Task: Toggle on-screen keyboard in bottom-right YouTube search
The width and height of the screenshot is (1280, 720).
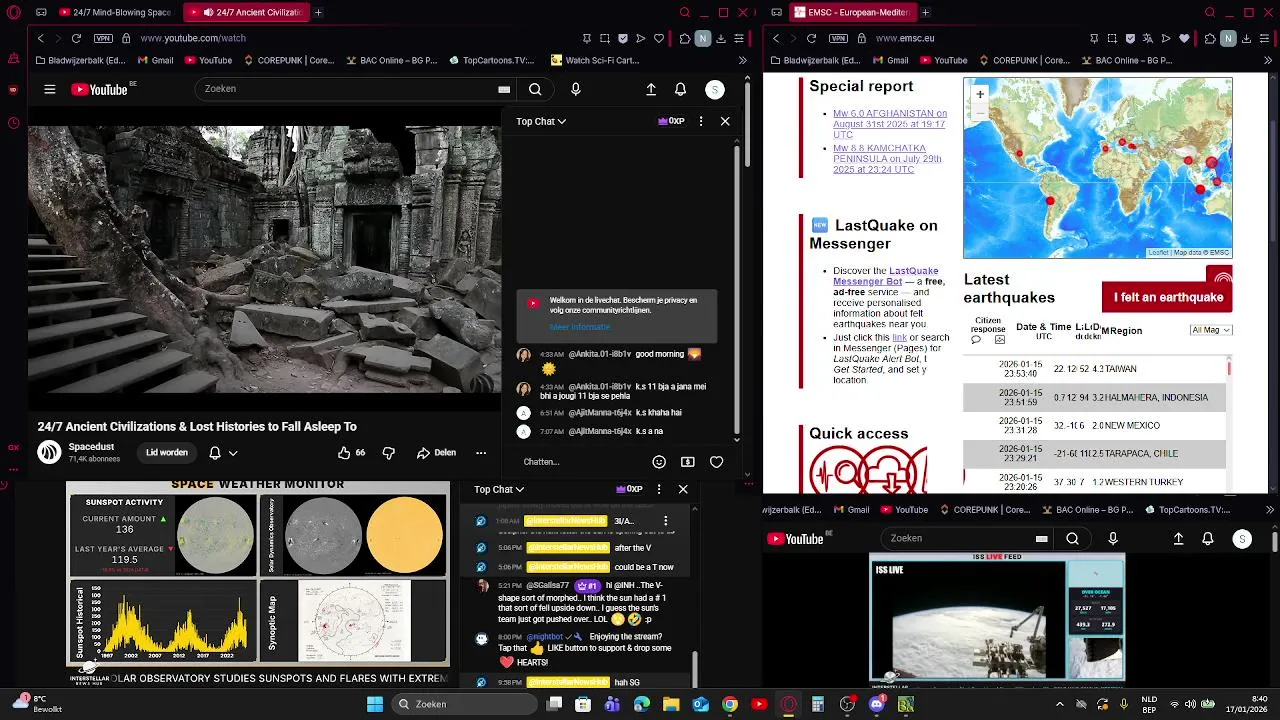Action: 1041,539
